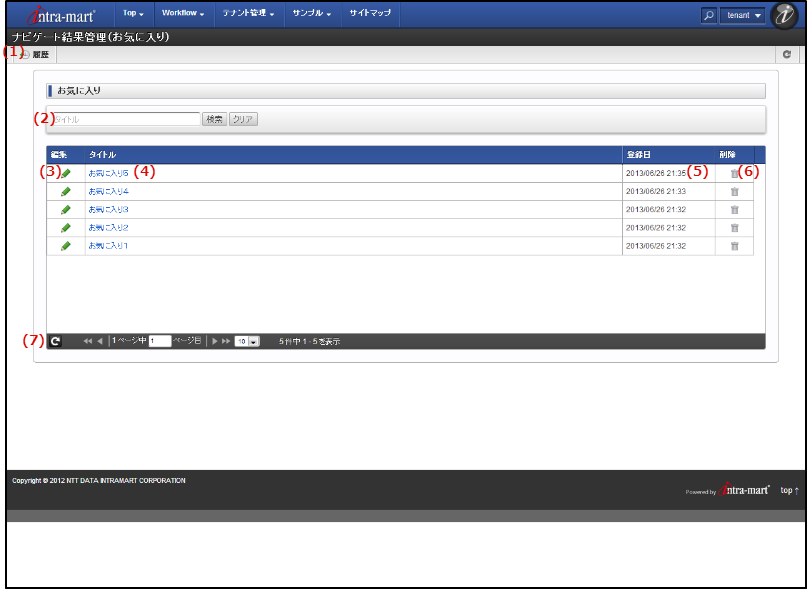The height and width of the screenshot is (589, 807).
Task: Open the お気に入り5 link
Action: coord(109,174)
